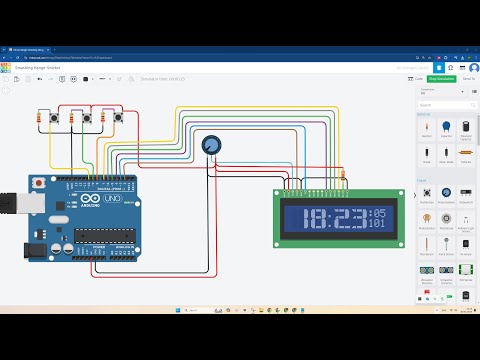Click the potentiometer knob on the canvas

[x=211, y=145]
